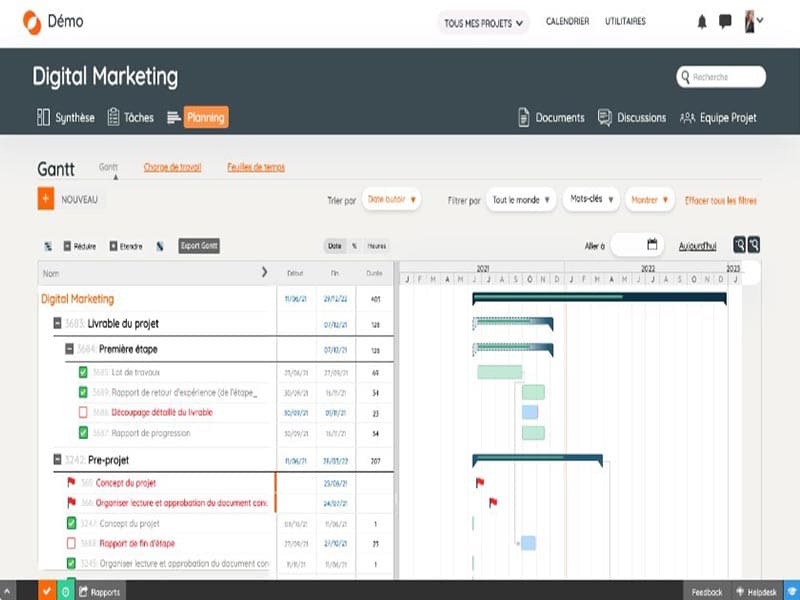
Task: Click the Export Gantt button
Action: coord(199,246)
